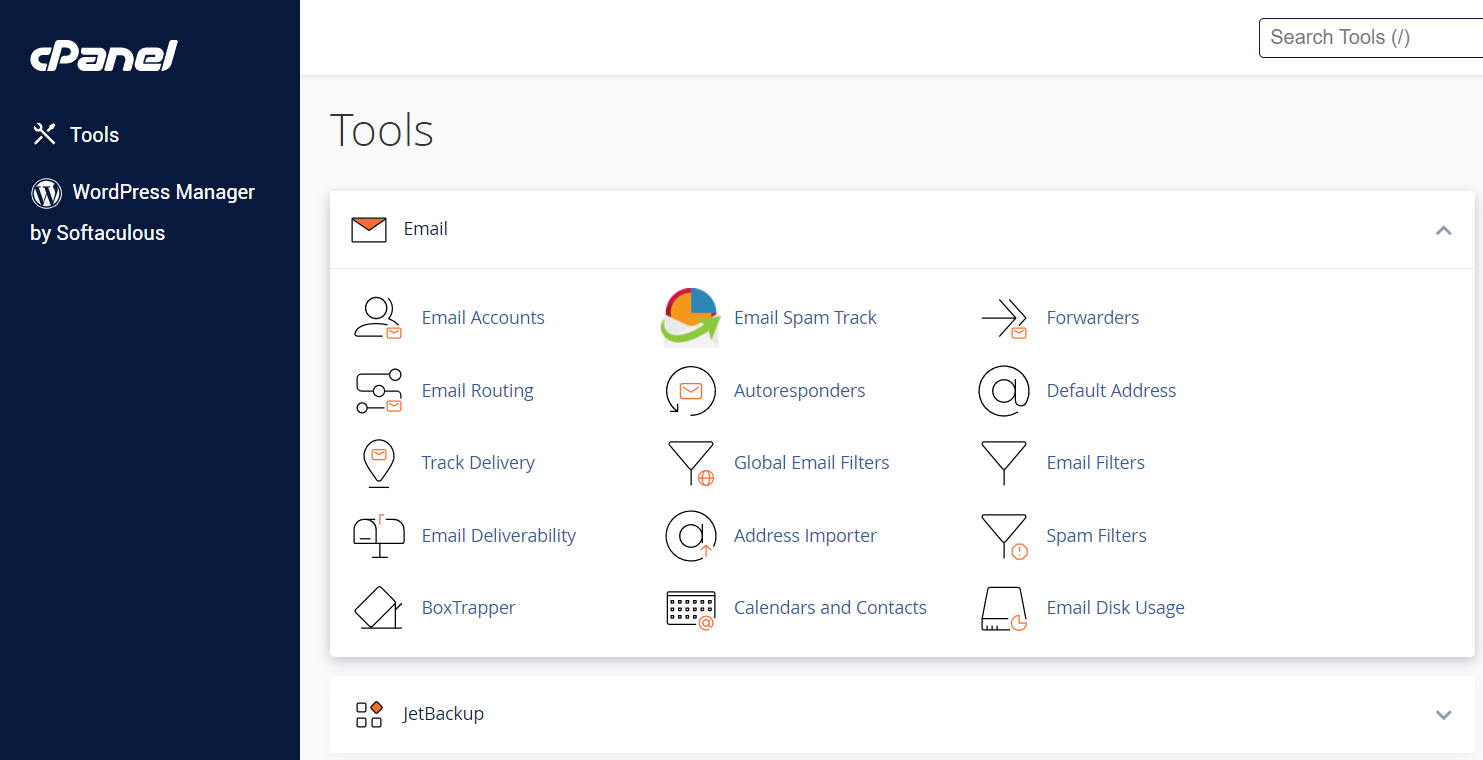Image resolution: width=1483 pixels, height=760 pixels.
Task: Open WordPress Manager by Softaculous
Action: point(143,212)
